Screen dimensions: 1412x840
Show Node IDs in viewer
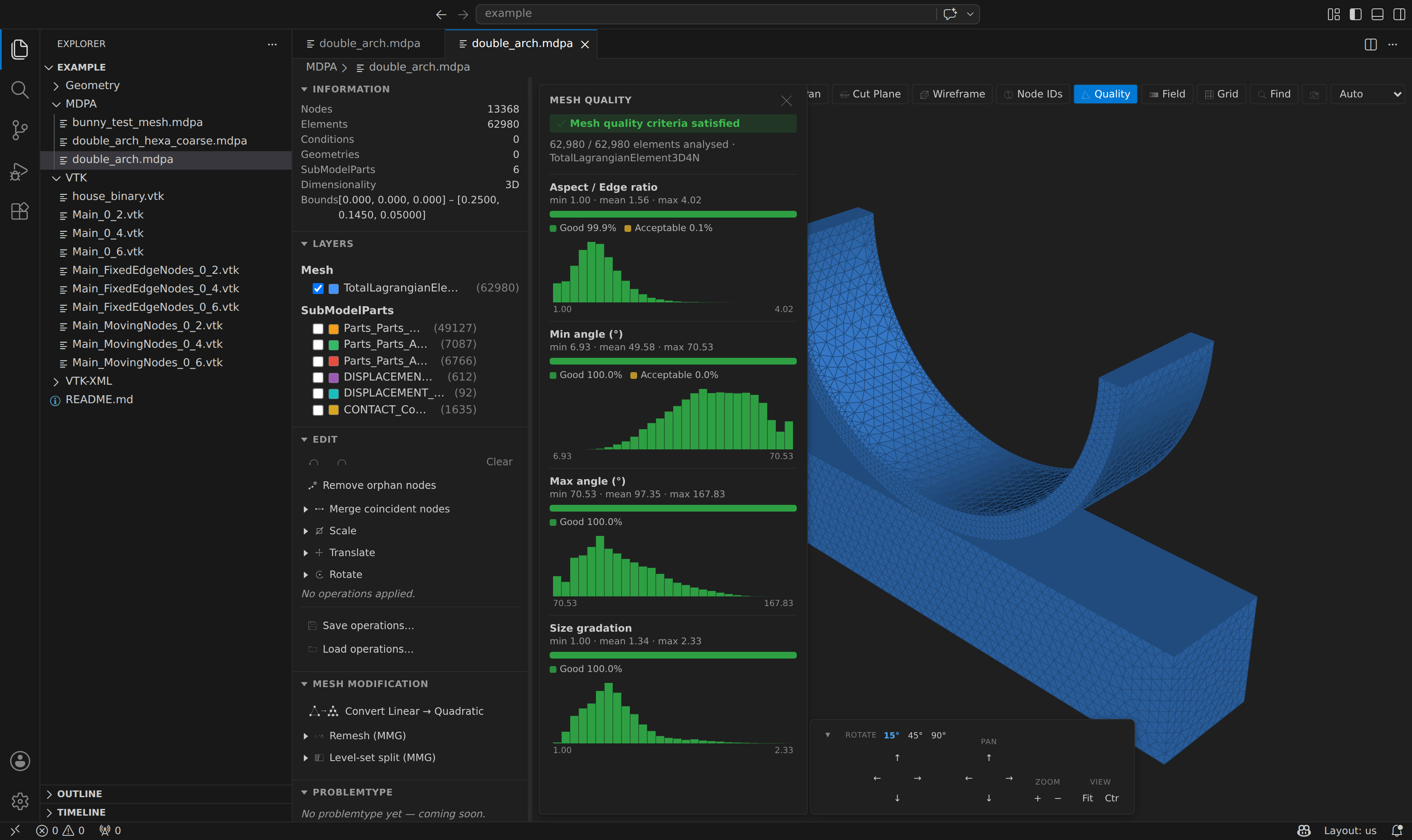tap(1033, 94)
